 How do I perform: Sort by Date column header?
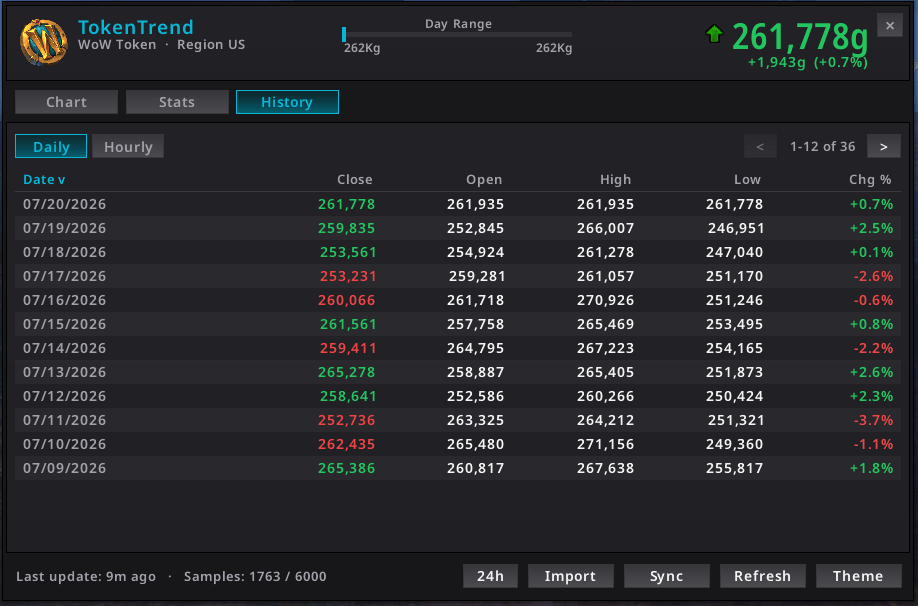[44, 180]
